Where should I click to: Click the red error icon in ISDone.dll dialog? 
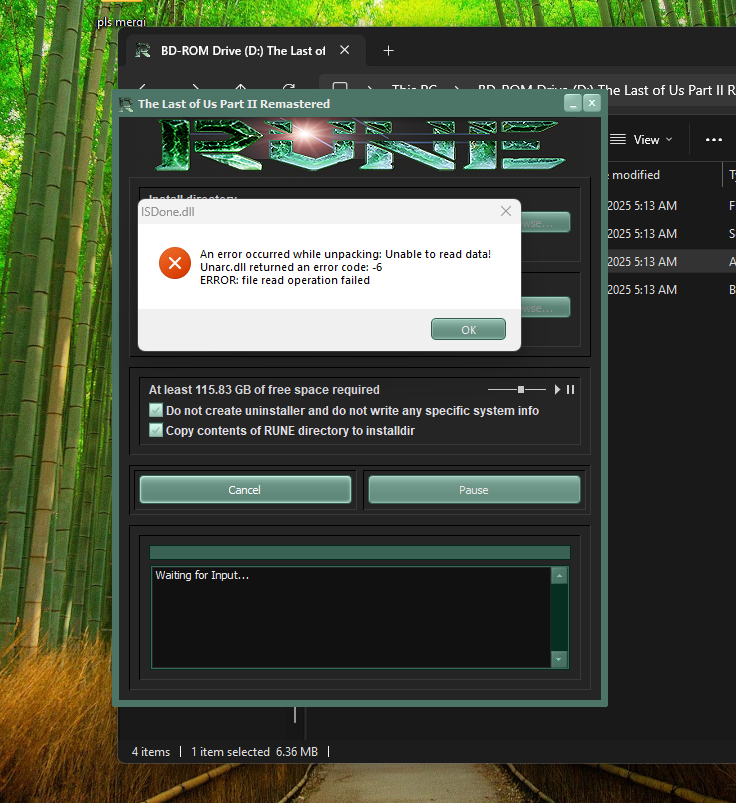coord(175,263)
